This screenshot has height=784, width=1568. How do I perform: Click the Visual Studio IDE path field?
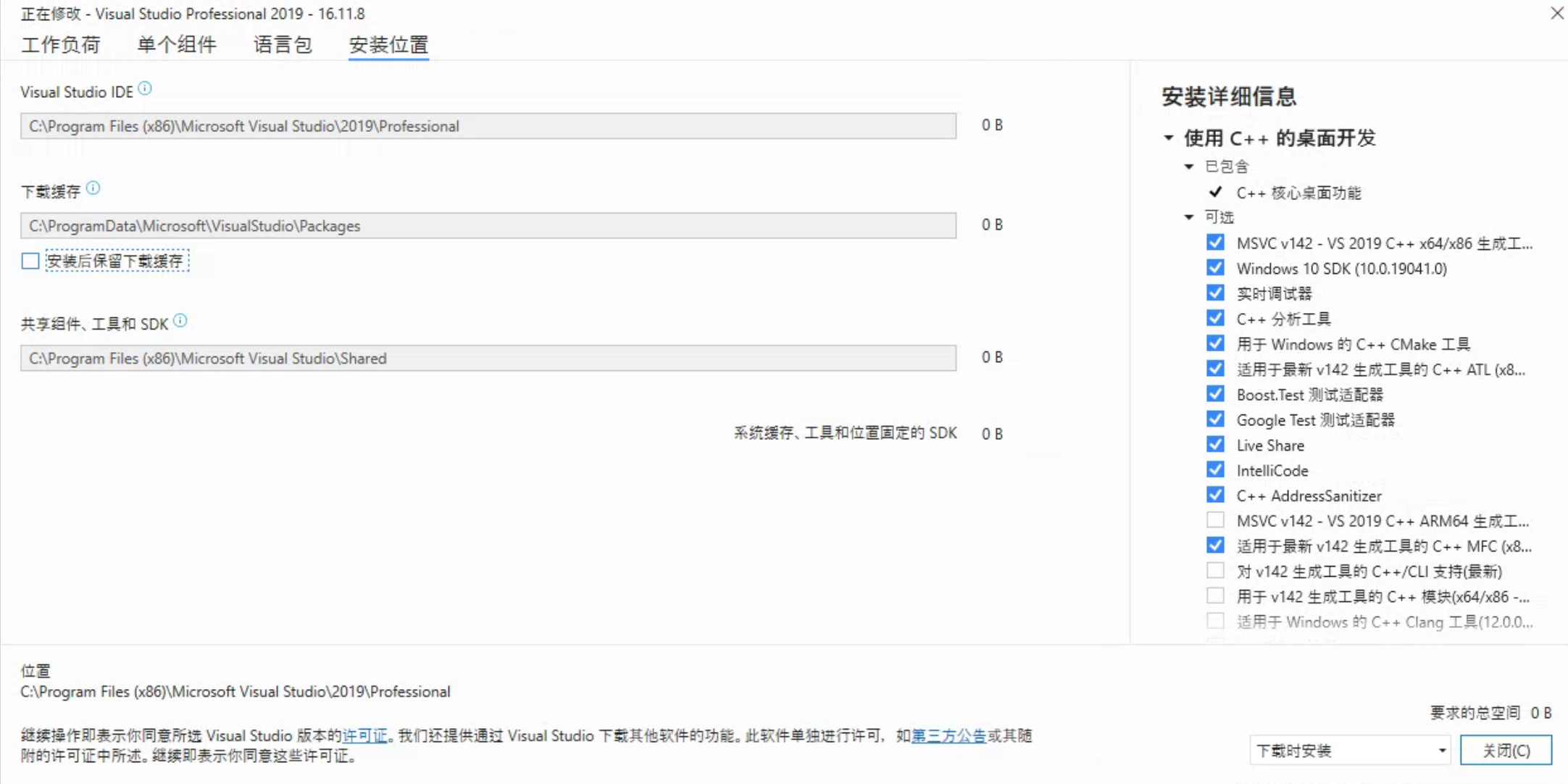(x=488, y=126)
